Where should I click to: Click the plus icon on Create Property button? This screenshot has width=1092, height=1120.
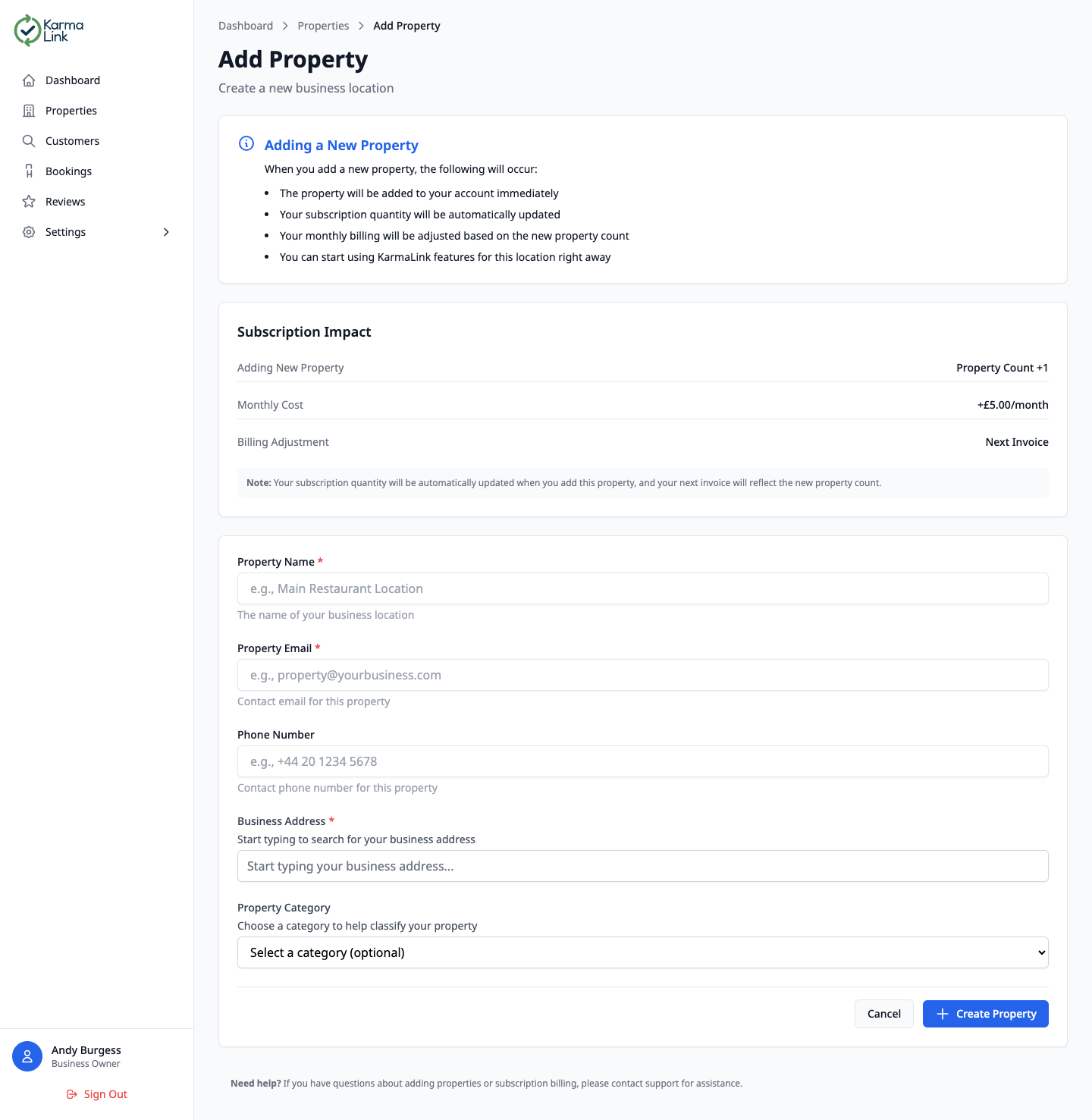click(x=942, y=1014)
